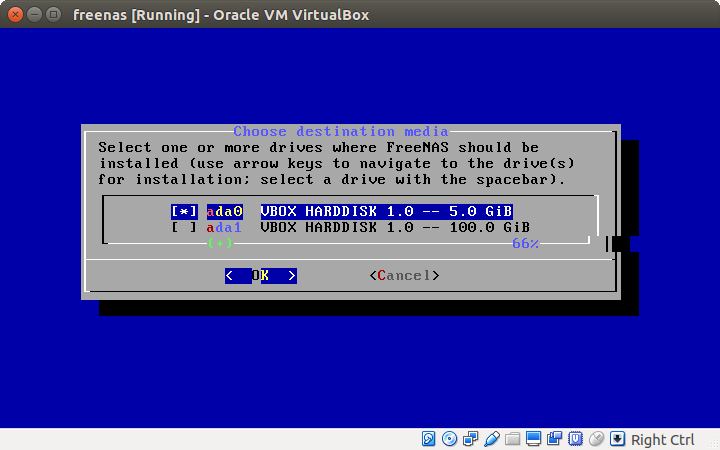Select the ada1 device name
Screen dimensions: 720x450
point(225,227)
